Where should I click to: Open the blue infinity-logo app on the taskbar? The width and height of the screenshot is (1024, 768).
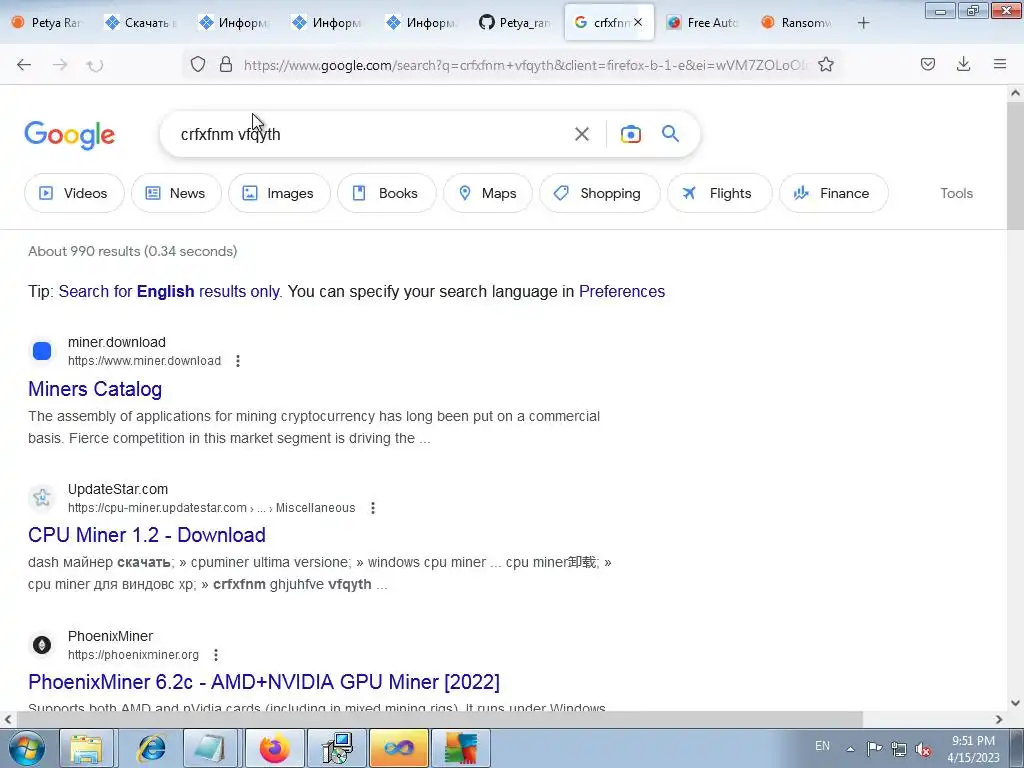[398, 748]
